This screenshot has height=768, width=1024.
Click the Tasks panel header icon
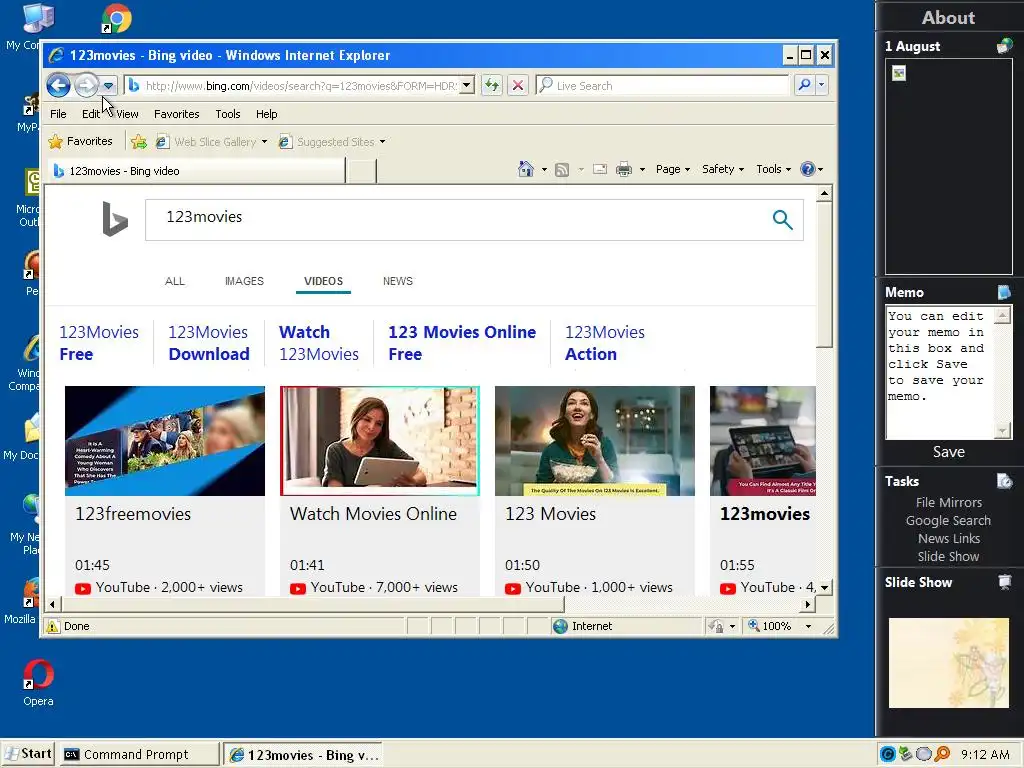pyautogui.click(x=1004, y=481)
